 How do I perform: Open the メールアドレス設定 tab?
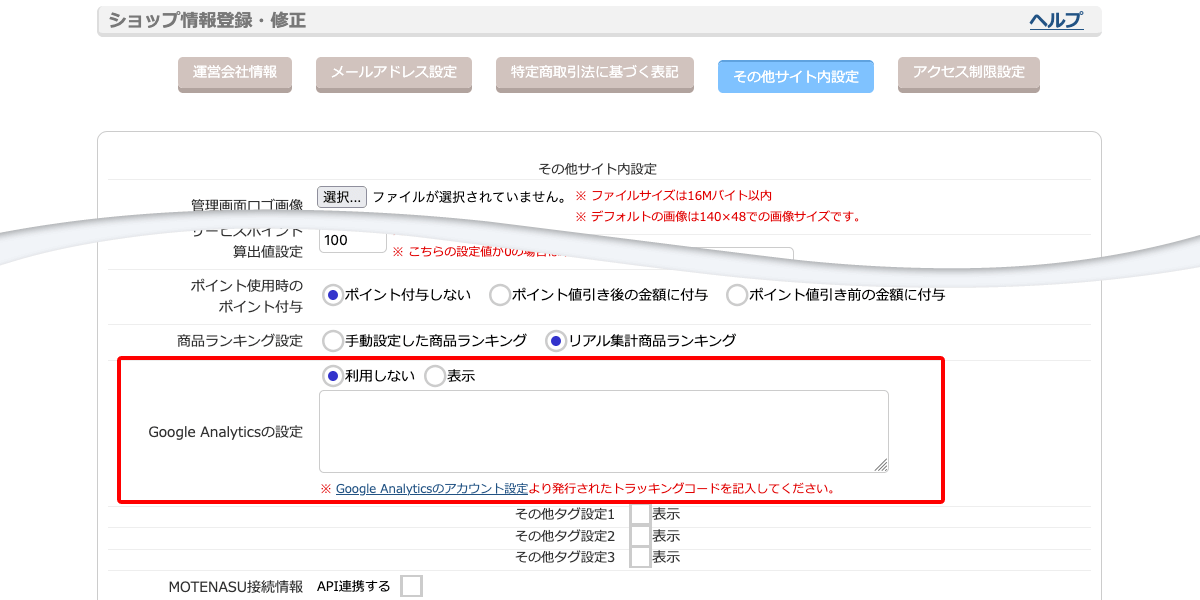click(x=394, y=73)
